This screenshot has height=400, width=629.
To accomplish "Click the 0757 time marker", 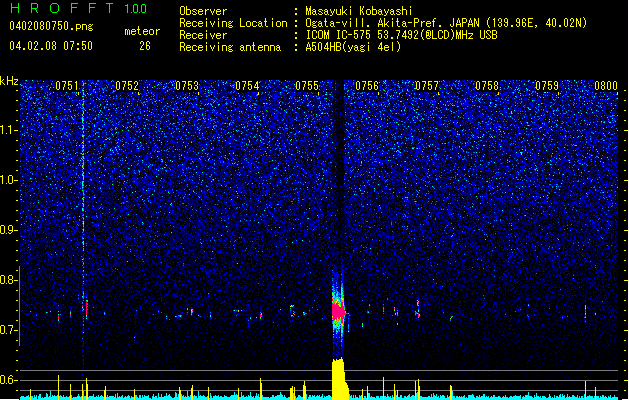I will point(427,86).
